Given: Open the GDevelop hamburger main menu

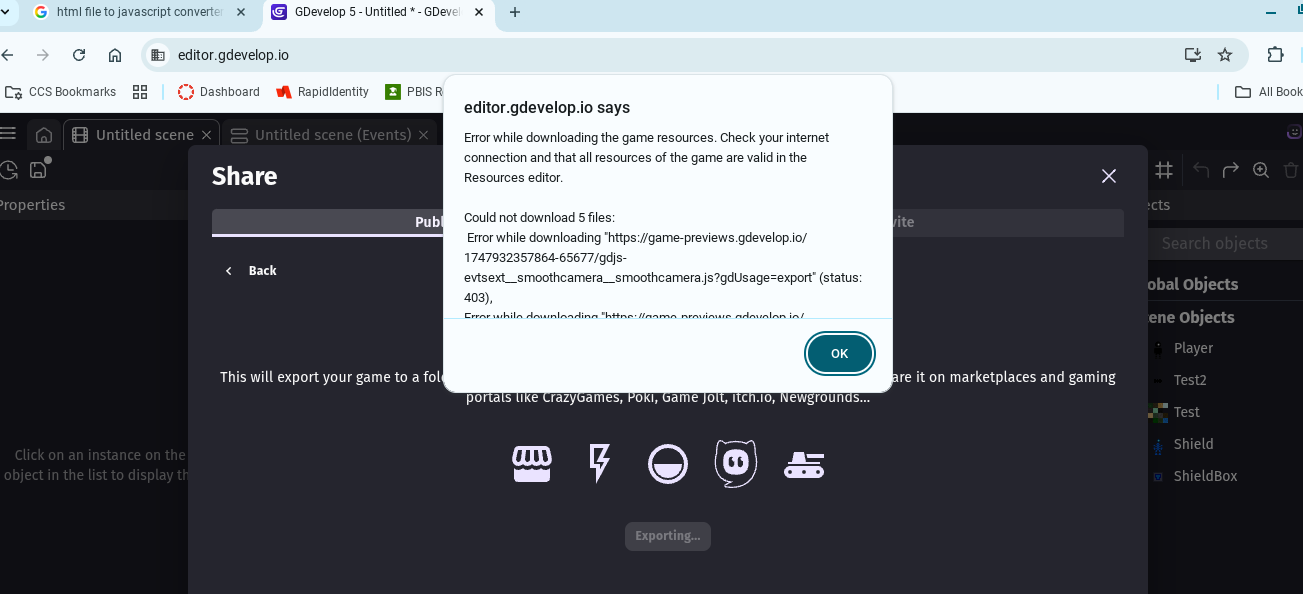Looking at the screenshot, I should [x=8, y=134].
